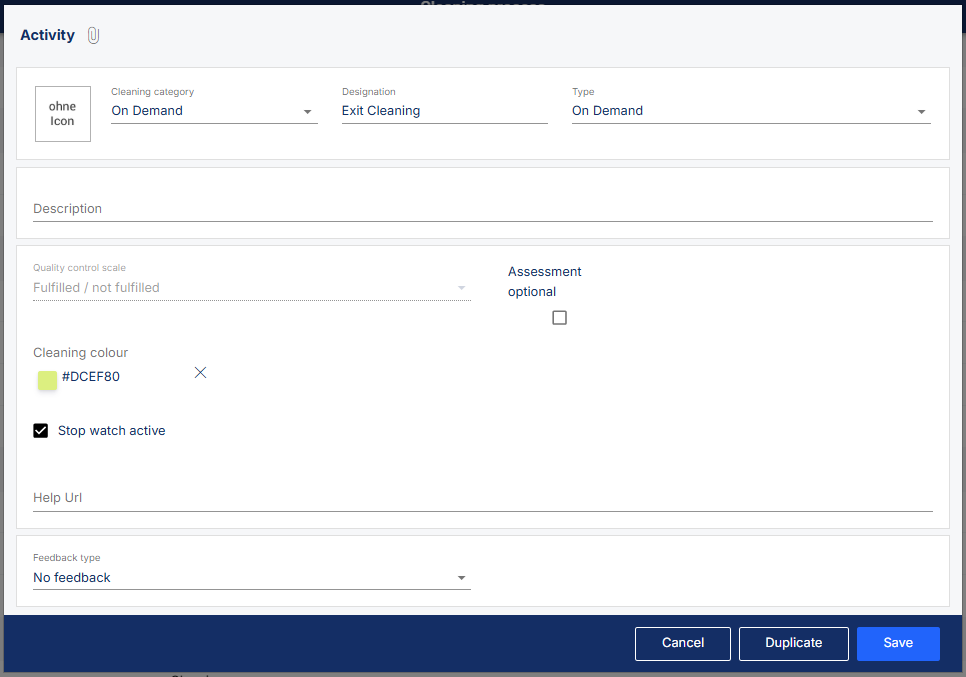Click the paperclip attachment icon
The image size is (966, 677).
click(93, 36)
